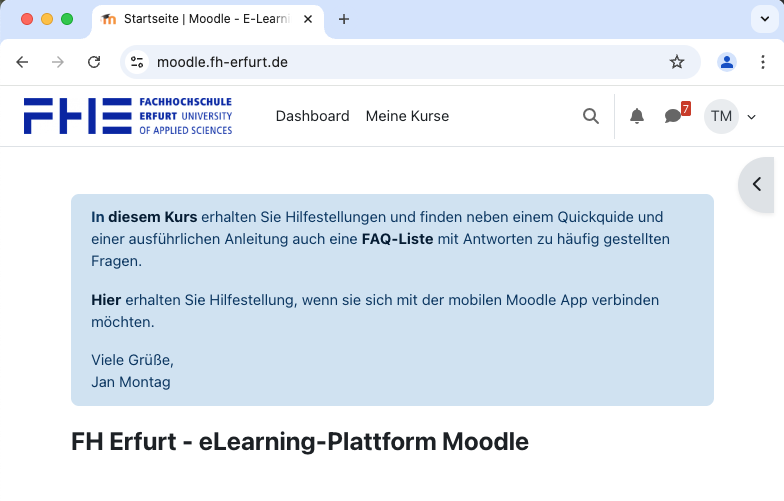Open Meine Kurse navigation item
This screenshot has height=501, width=784.
[407, 116]
